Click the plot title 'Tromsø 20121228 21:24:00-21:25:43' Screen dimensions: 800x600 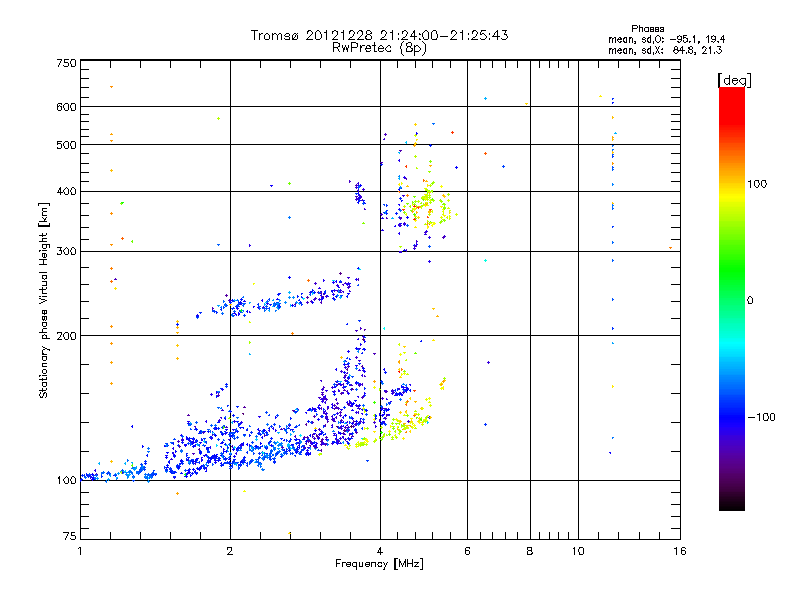point(379,35)
